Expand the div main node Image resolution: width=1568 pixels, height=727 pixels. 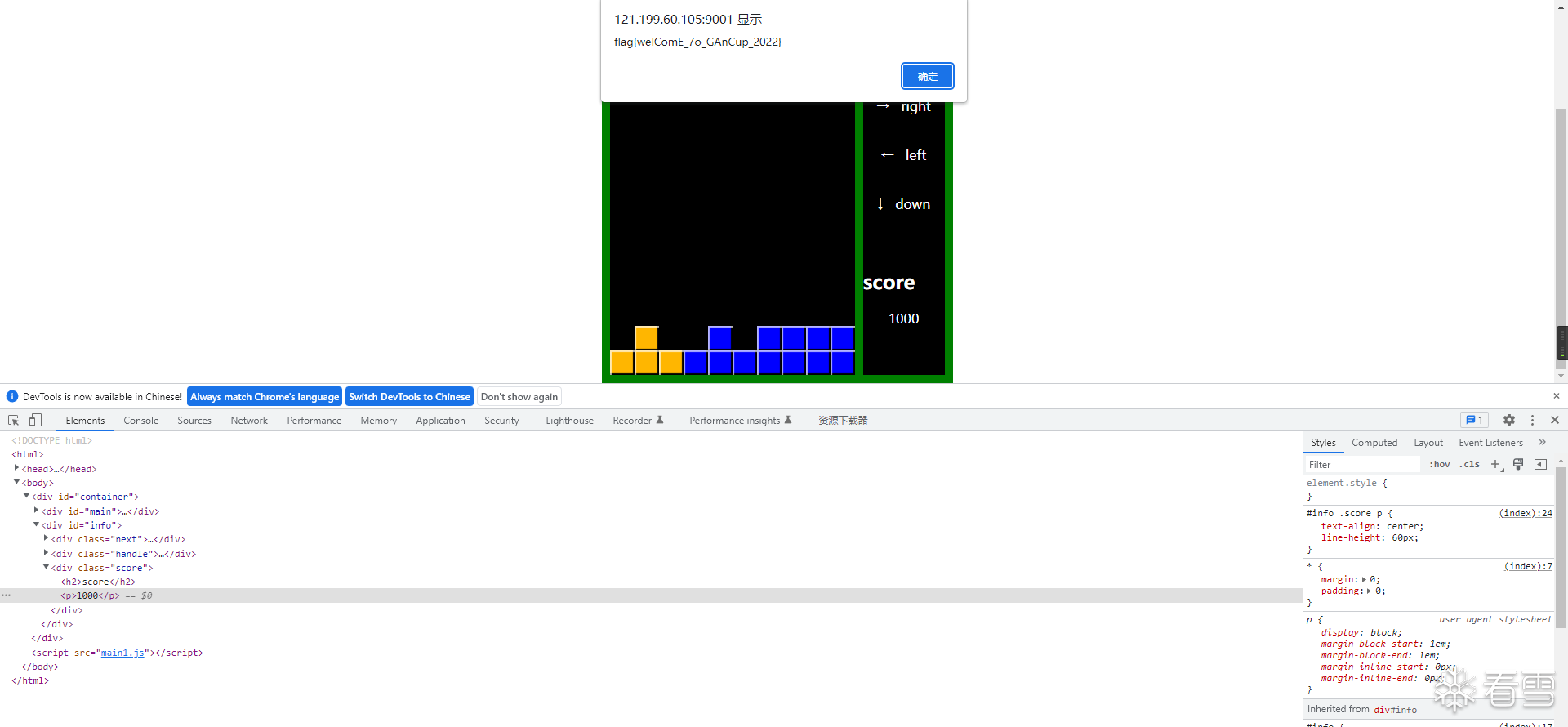(36, 511)
